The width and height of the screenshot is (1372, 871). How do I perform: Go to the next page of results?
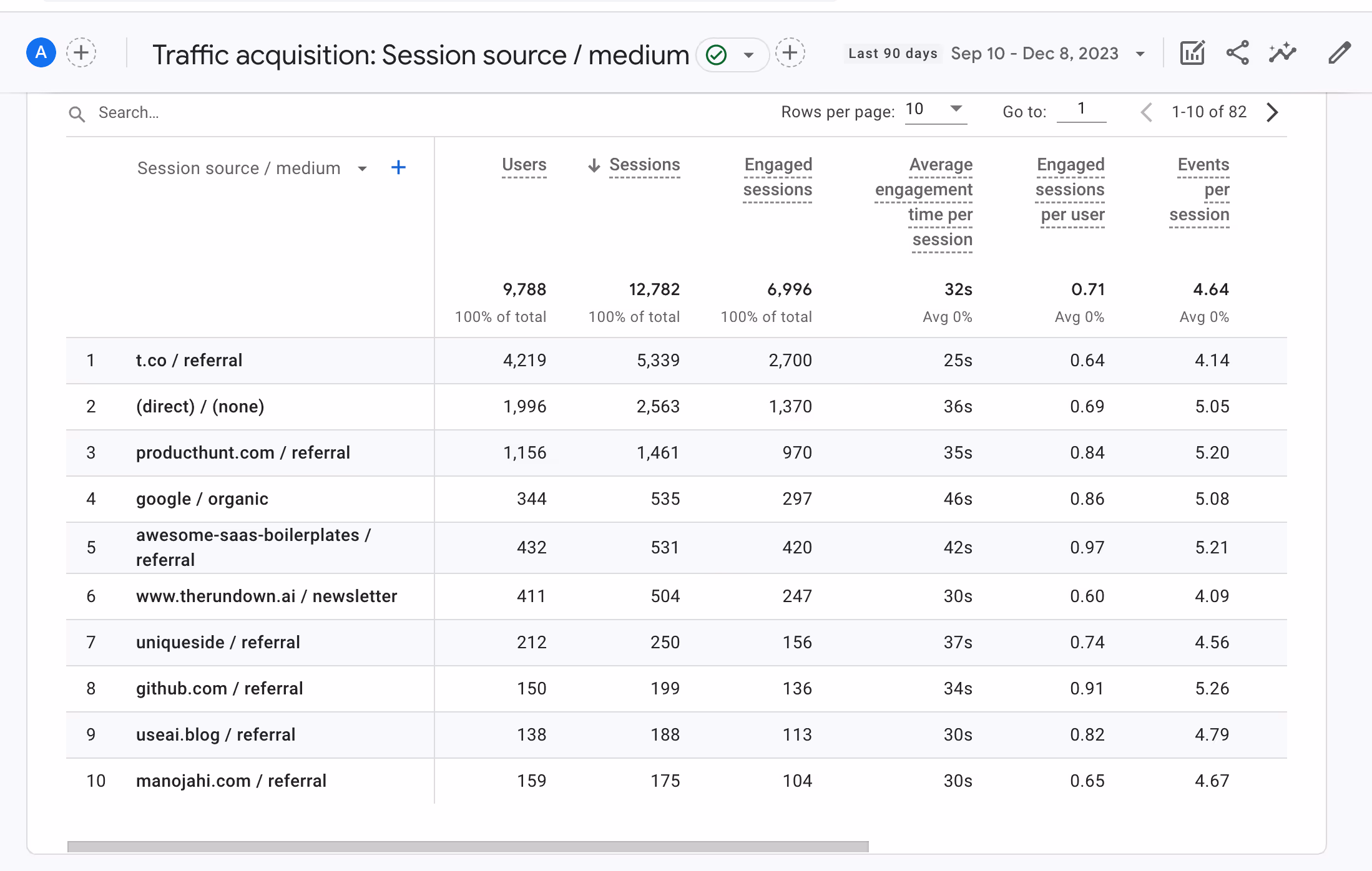(1272, 112)
